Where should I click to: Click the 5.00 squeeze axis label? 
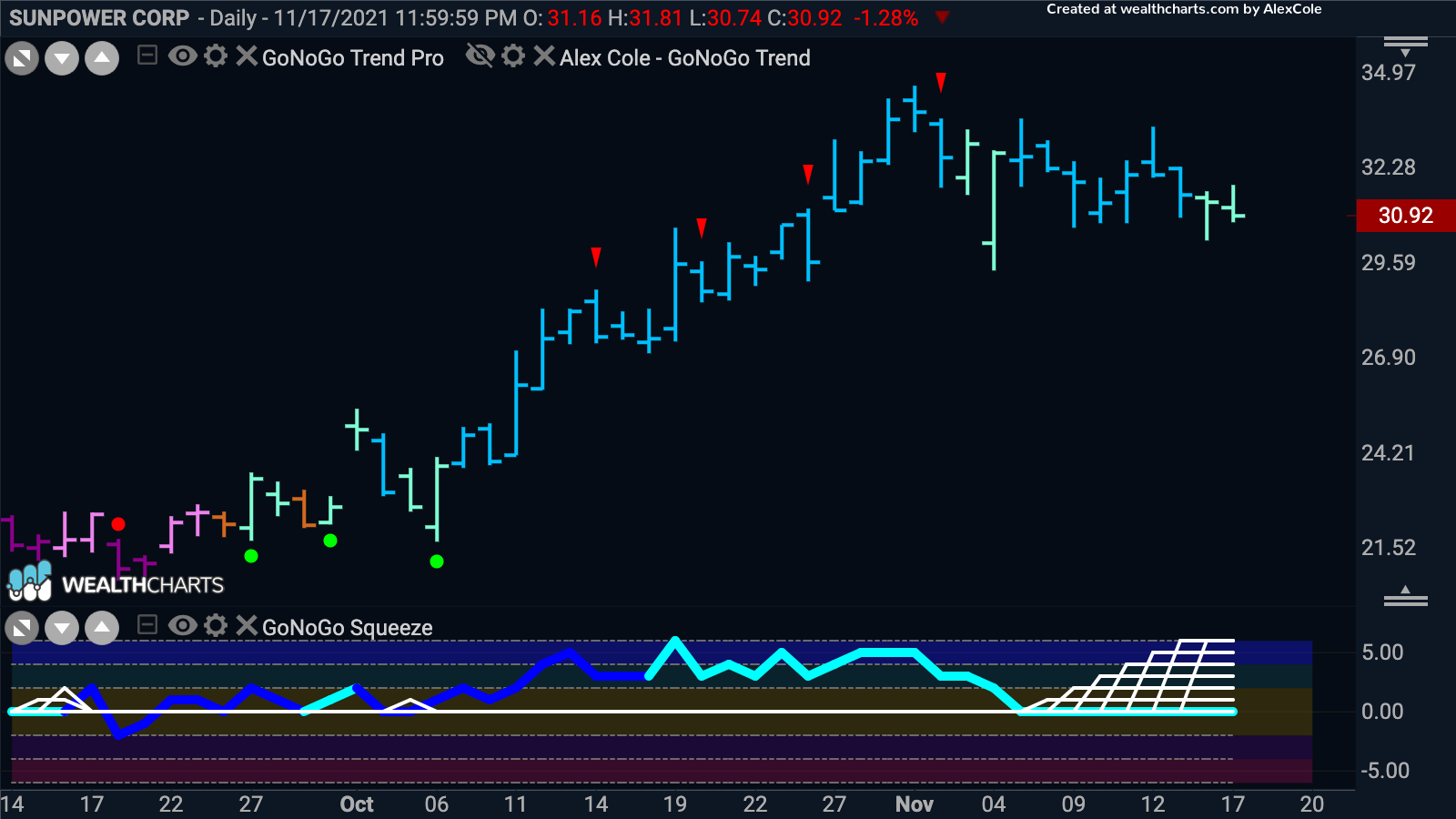click(1382, 652)
